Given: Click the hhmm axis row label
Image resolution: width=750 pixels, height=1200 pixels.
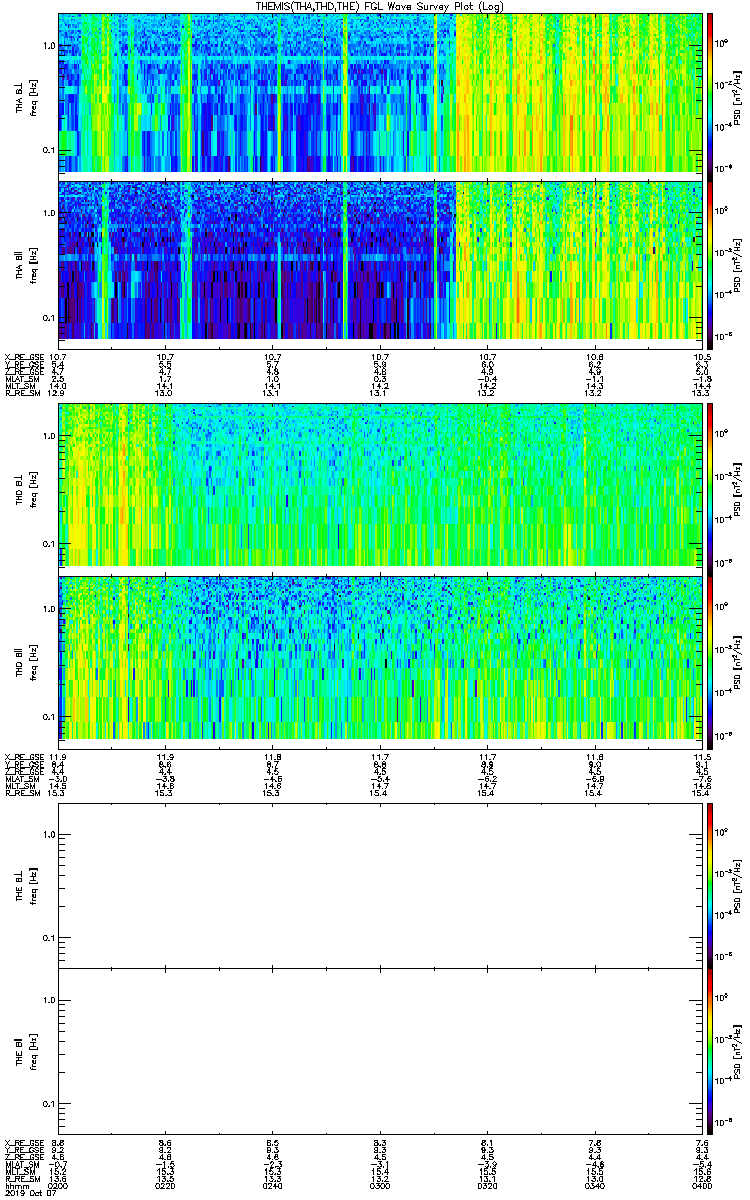Looking at the screenshot, I should pos(15,1185).
